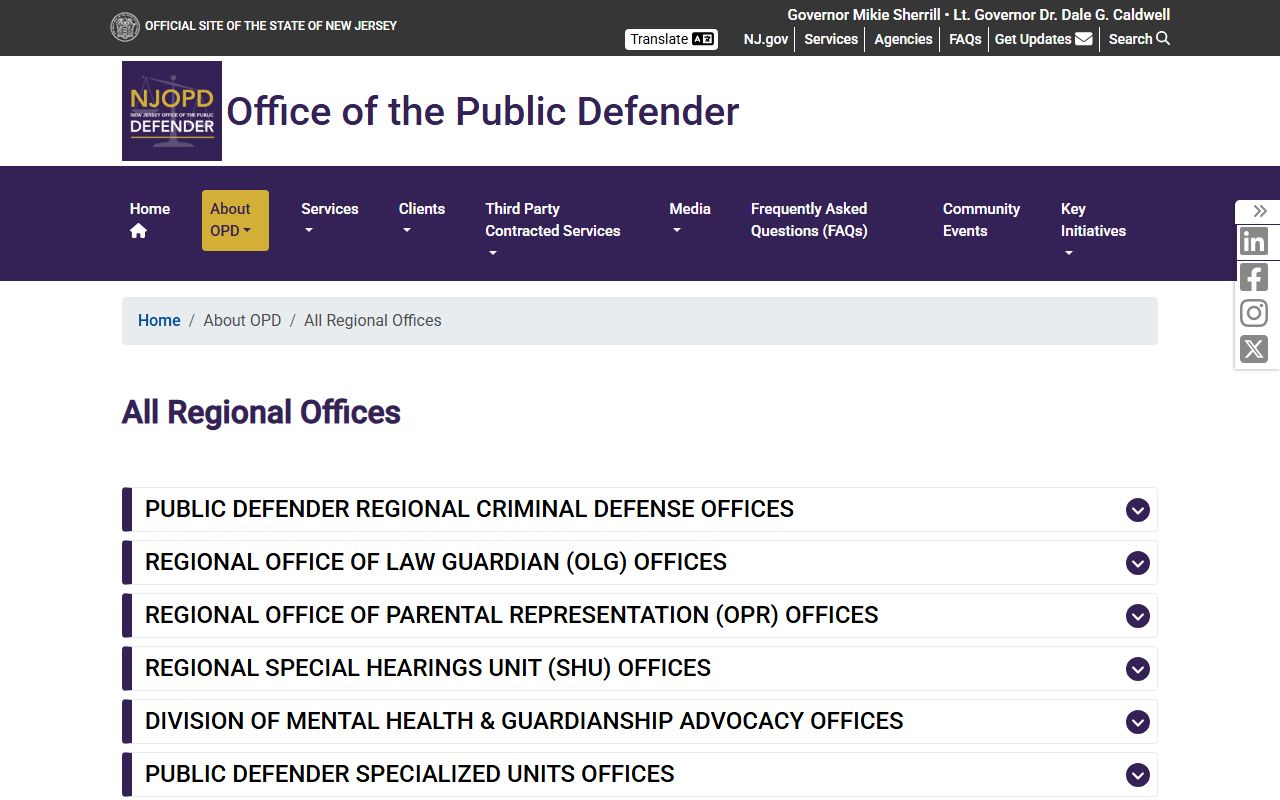Open the NJ.gov link
Viewport: 1280px width, 800px height.
coord(766,39)
